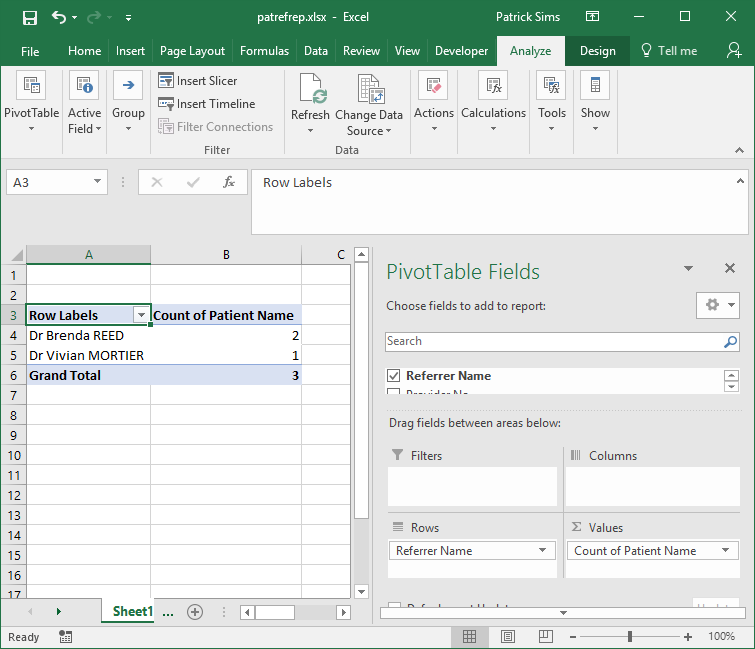The height and width of the screenshot is (649, 755).
Task: Open Ribbon Display Options button
Action: (x=592, y=17)
